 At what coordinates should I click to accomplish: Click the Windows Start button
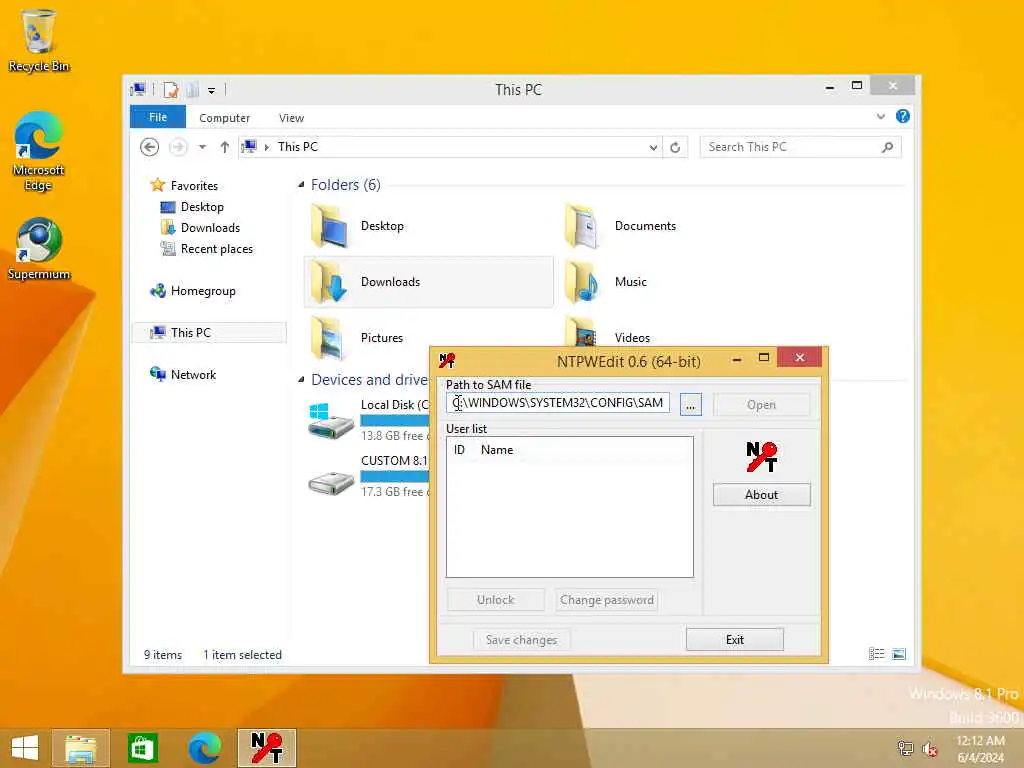pyautogui.click(x=25, y=748)
